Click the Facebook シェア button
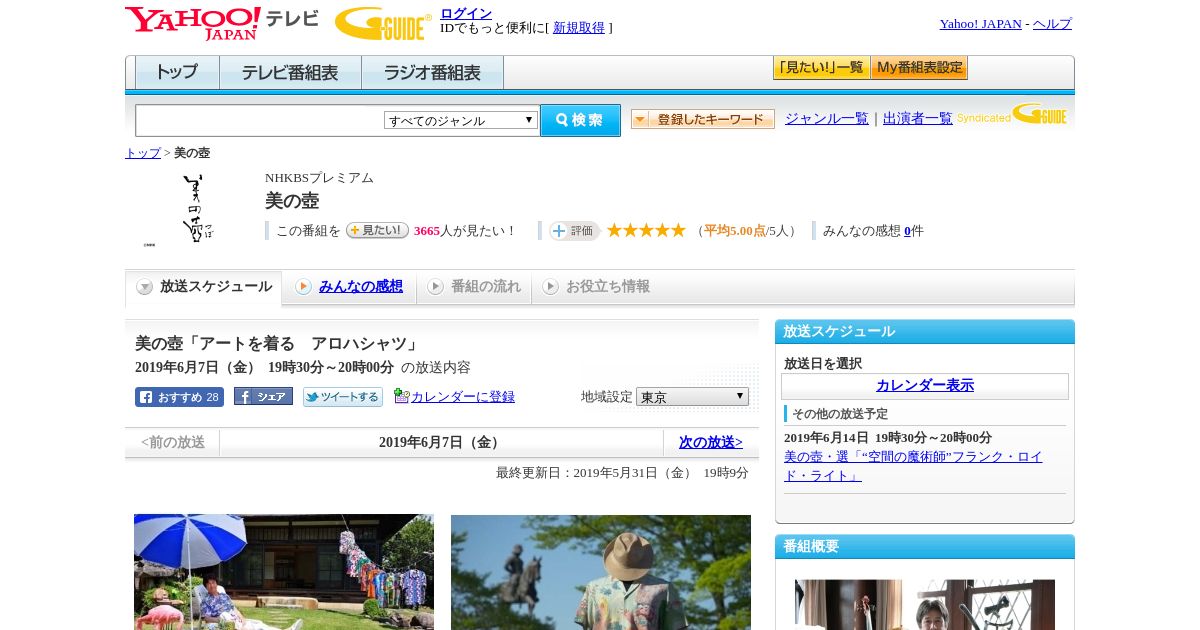The height and width of the screenshot is (630, 1200). (x=263, y=397)
